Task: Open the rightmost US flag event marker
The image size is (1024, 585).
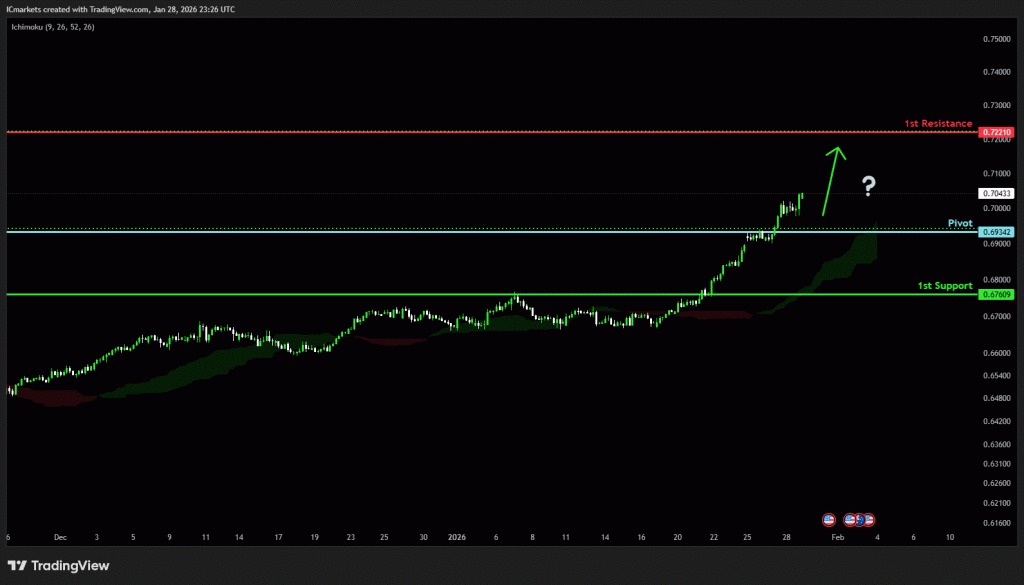Action: click(x=870, y=520)
